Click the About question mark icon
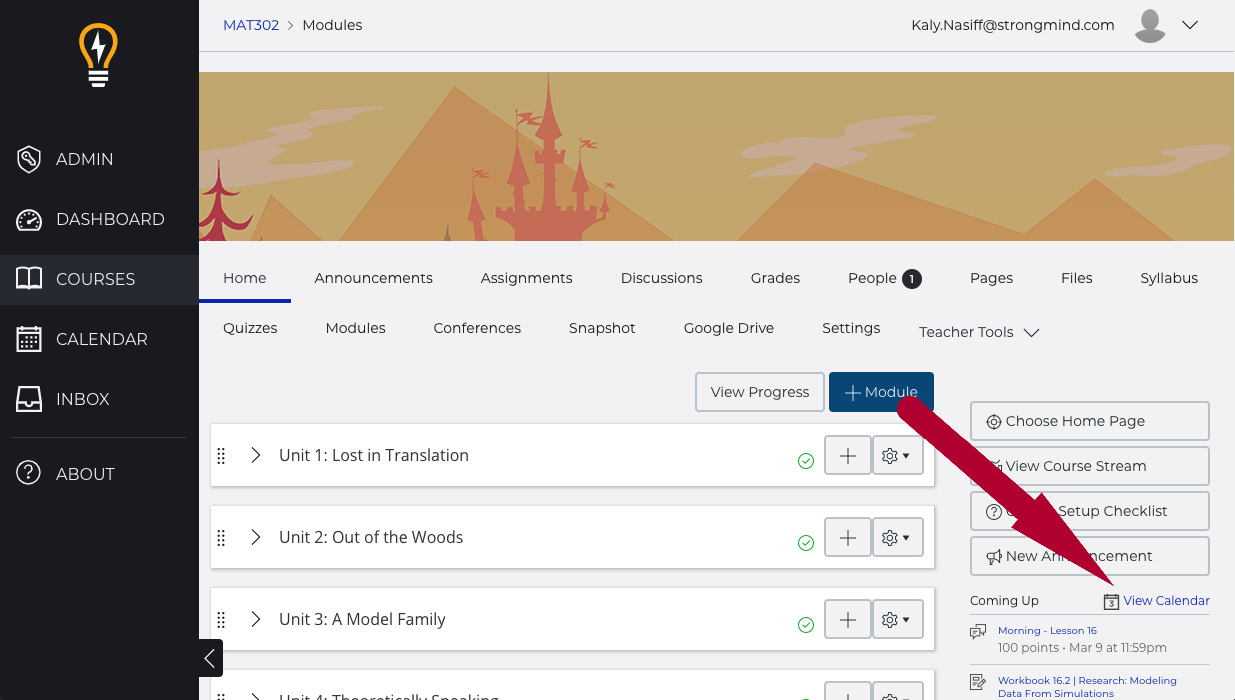The width and height of the screenshot is (1235, 700). [x=29, y=474]
